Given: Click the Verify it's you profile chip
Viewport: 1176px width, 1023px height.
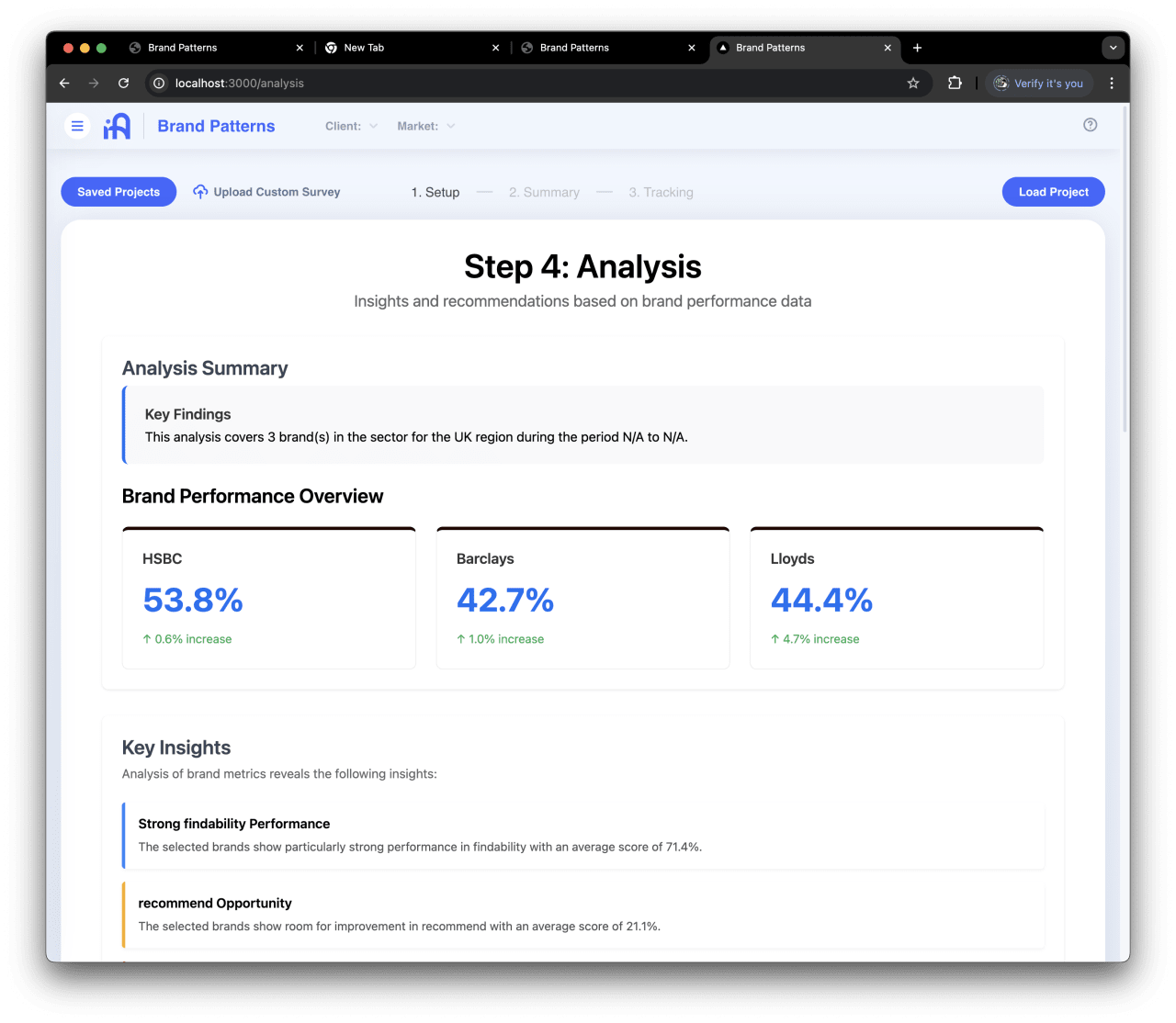Looking at the screenshot, I should 1038,83.
